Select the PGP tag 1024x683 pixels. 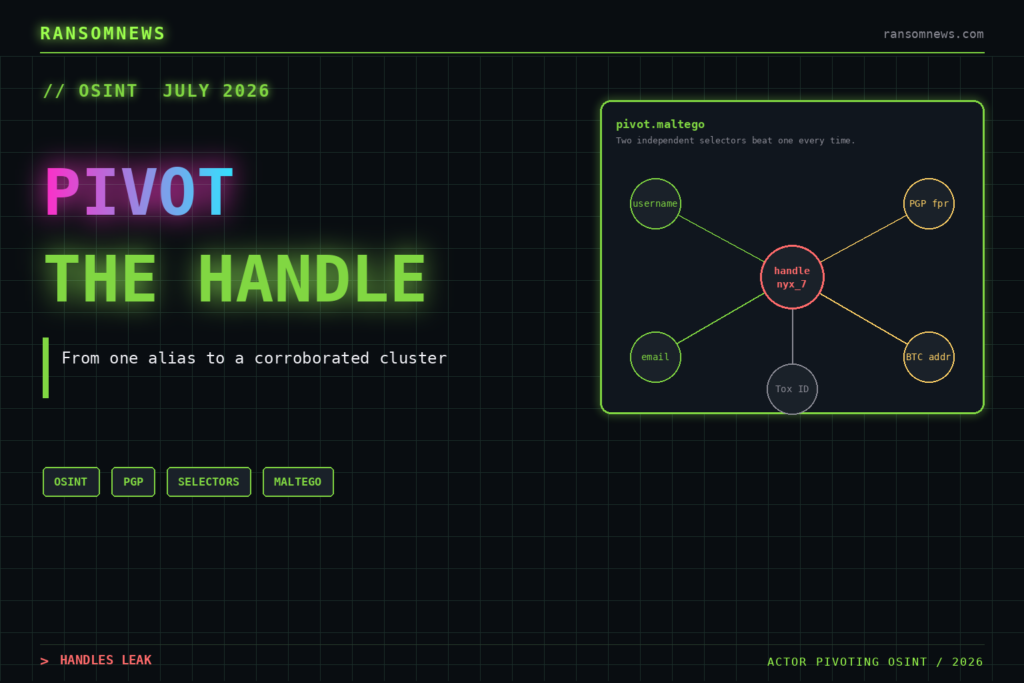click(133, 482)
